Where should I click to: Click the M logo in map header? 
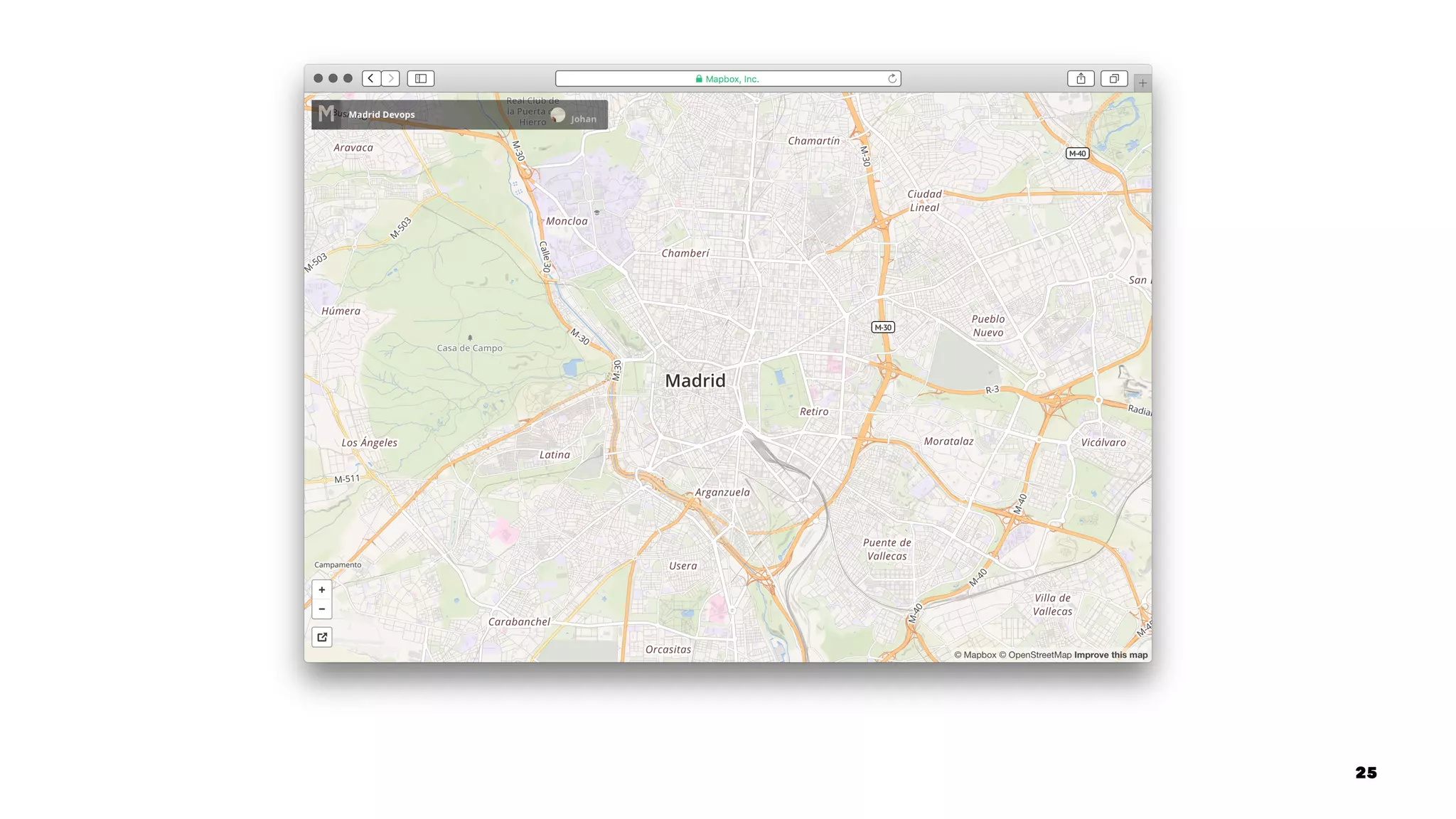tap(326, 114)
